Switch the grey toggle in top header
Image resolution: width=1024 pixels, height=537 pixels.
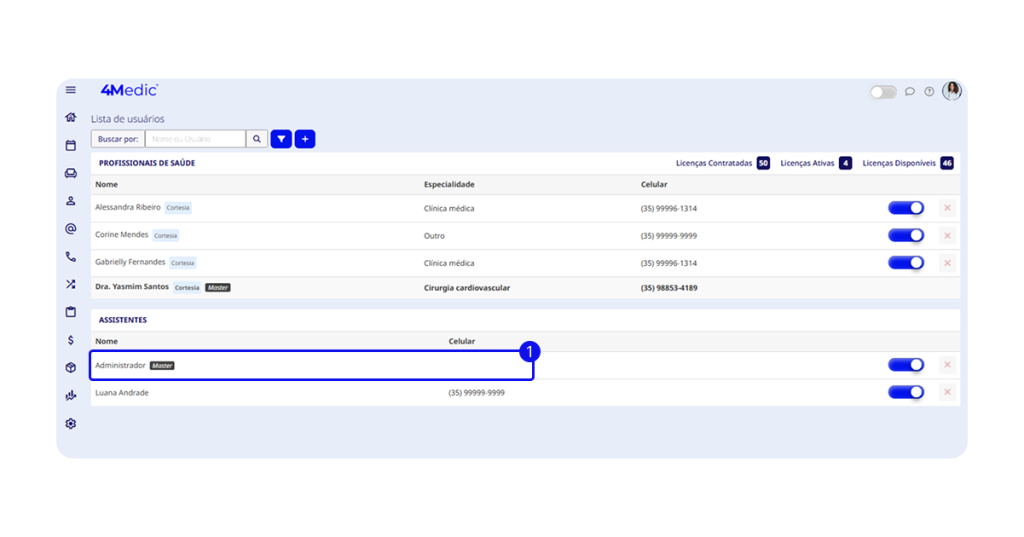point(883,92)
